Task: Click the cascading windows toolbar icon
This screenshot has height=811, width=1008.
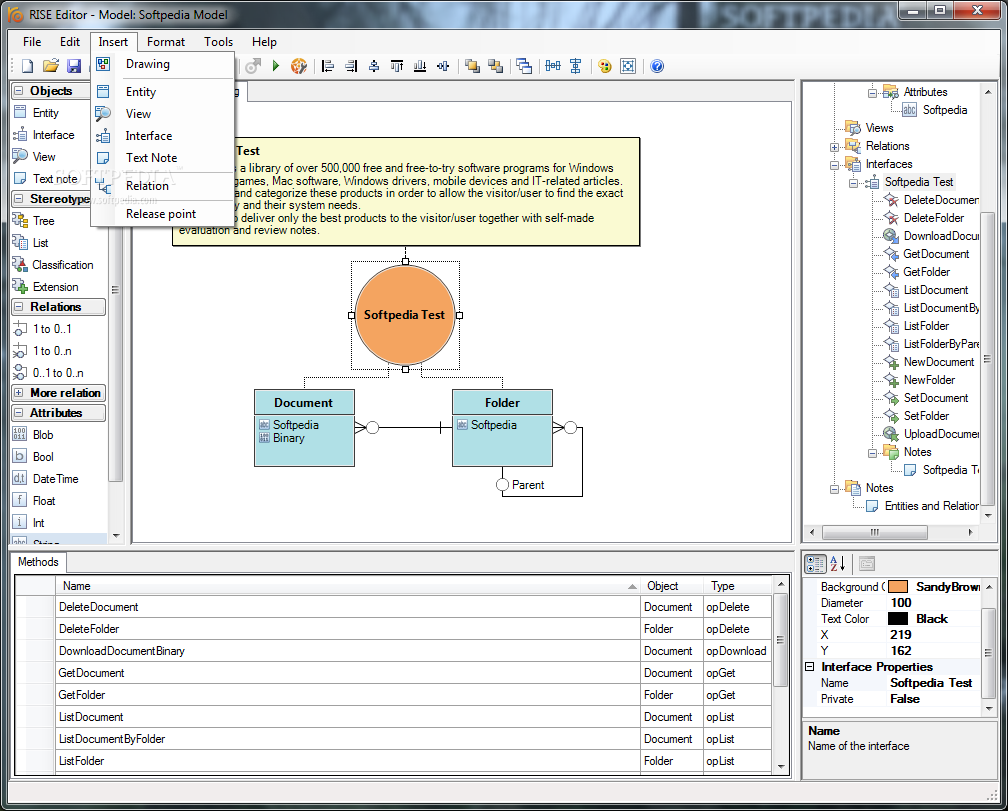Action: [x=524, y=66]
